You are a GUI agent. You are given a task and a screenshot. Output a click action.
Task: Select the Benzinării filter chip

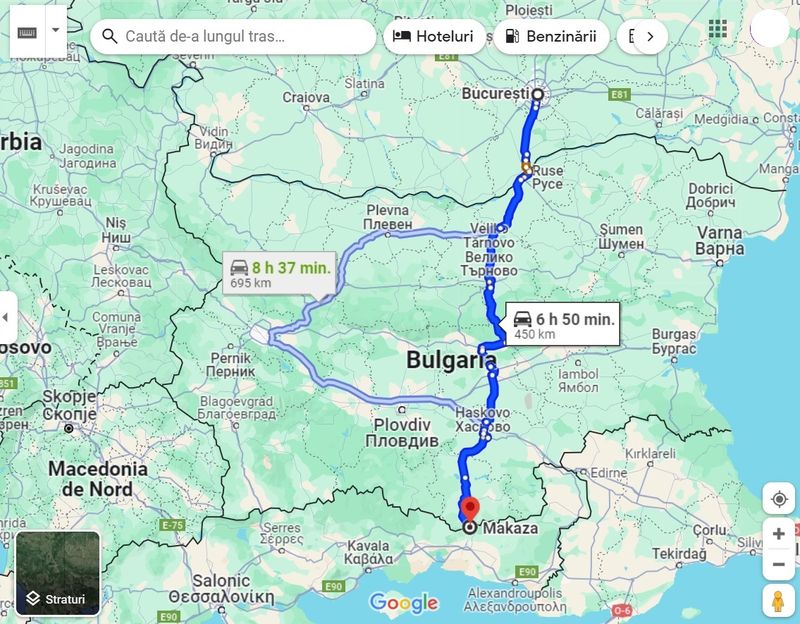551,36
